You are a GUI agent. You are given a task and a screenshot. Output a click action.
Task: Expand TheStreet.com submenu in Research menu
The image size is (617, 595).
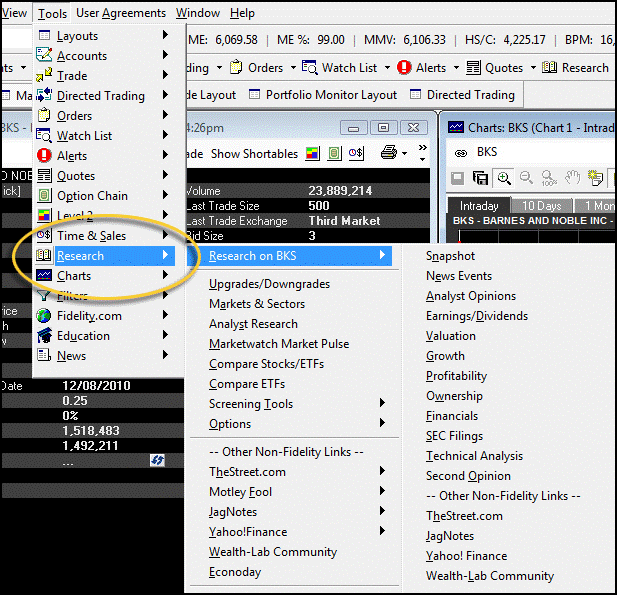382,471
